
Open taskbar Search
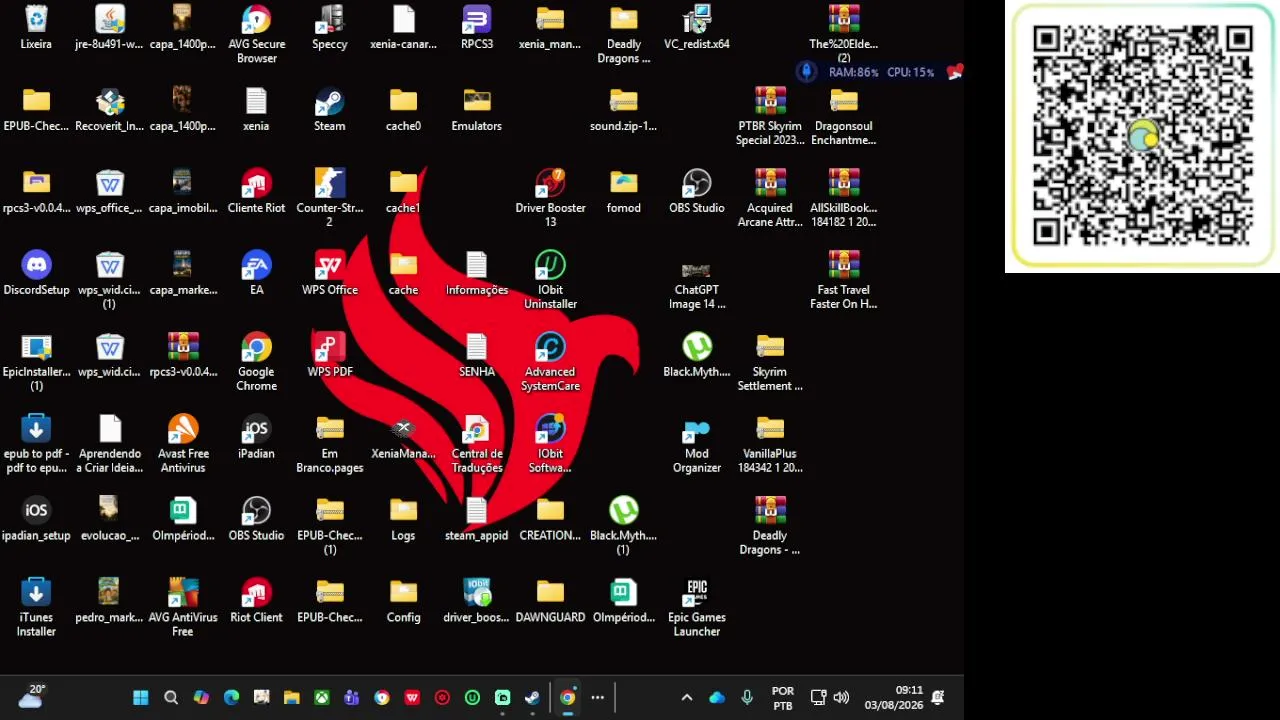click(x=171, y=698)
